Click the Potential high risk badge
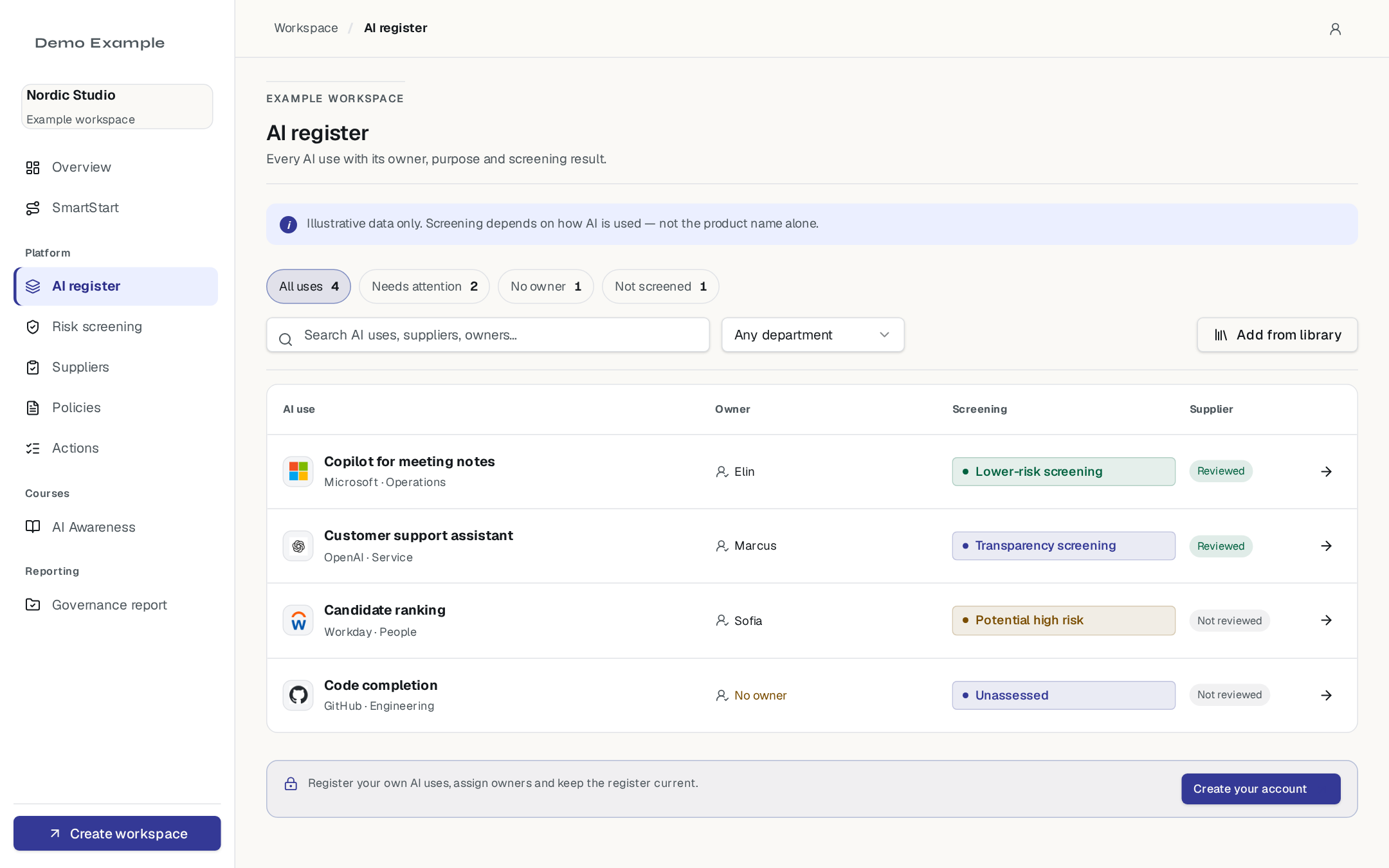 pyautogui.click(x=1064, y=620)
